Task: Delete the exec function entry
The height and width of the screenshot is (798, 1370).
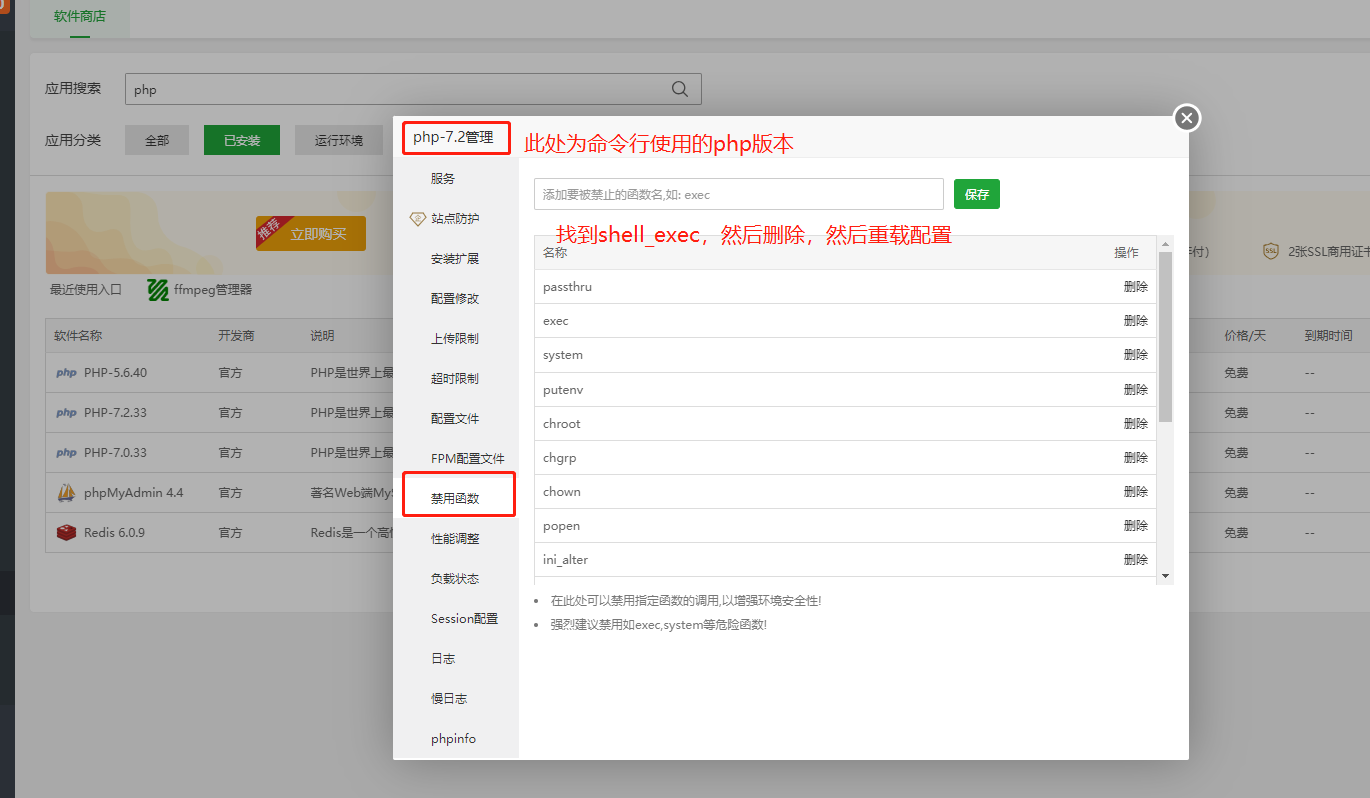Action: (1135, 321)
